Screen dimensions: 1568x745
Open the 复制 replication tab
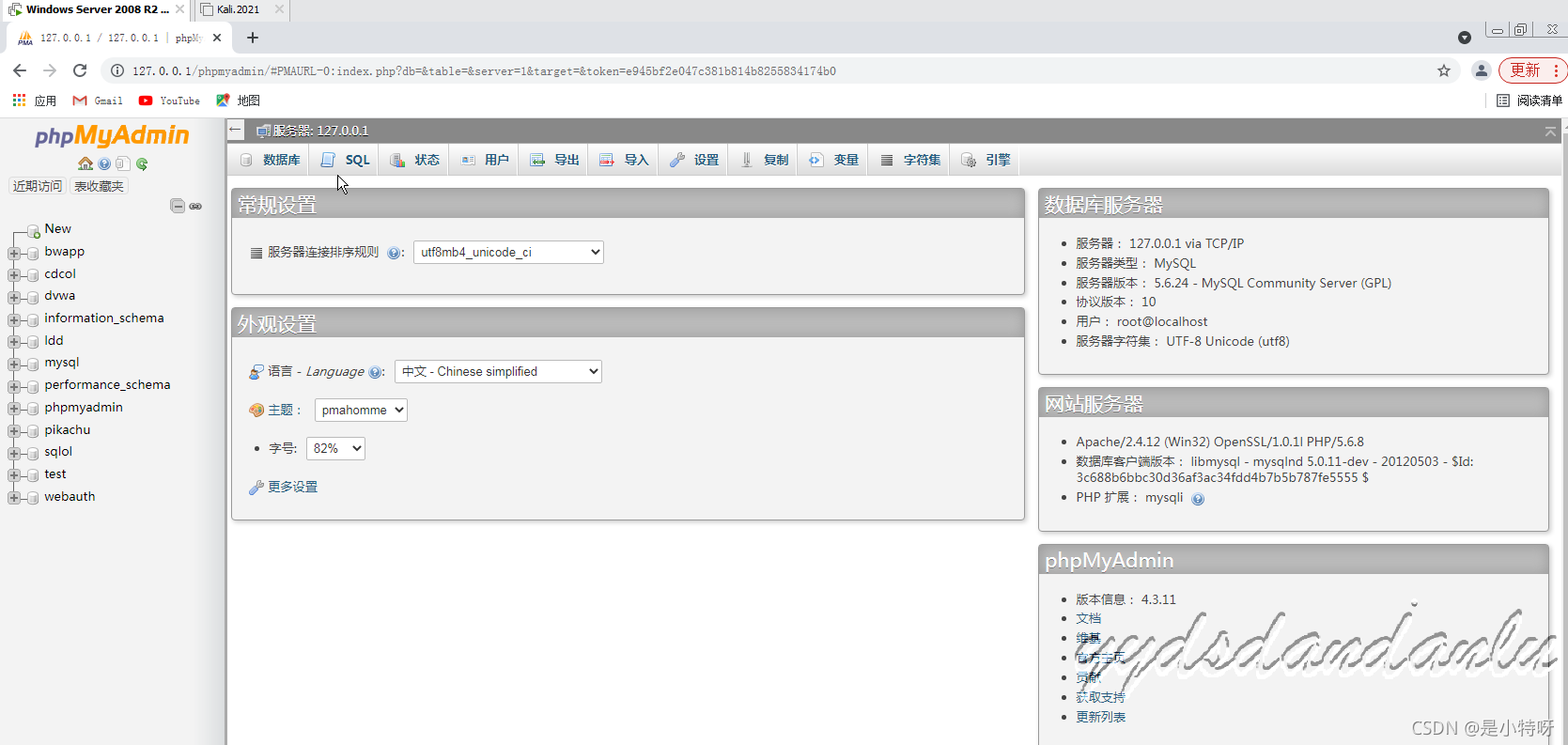[764, 160]
